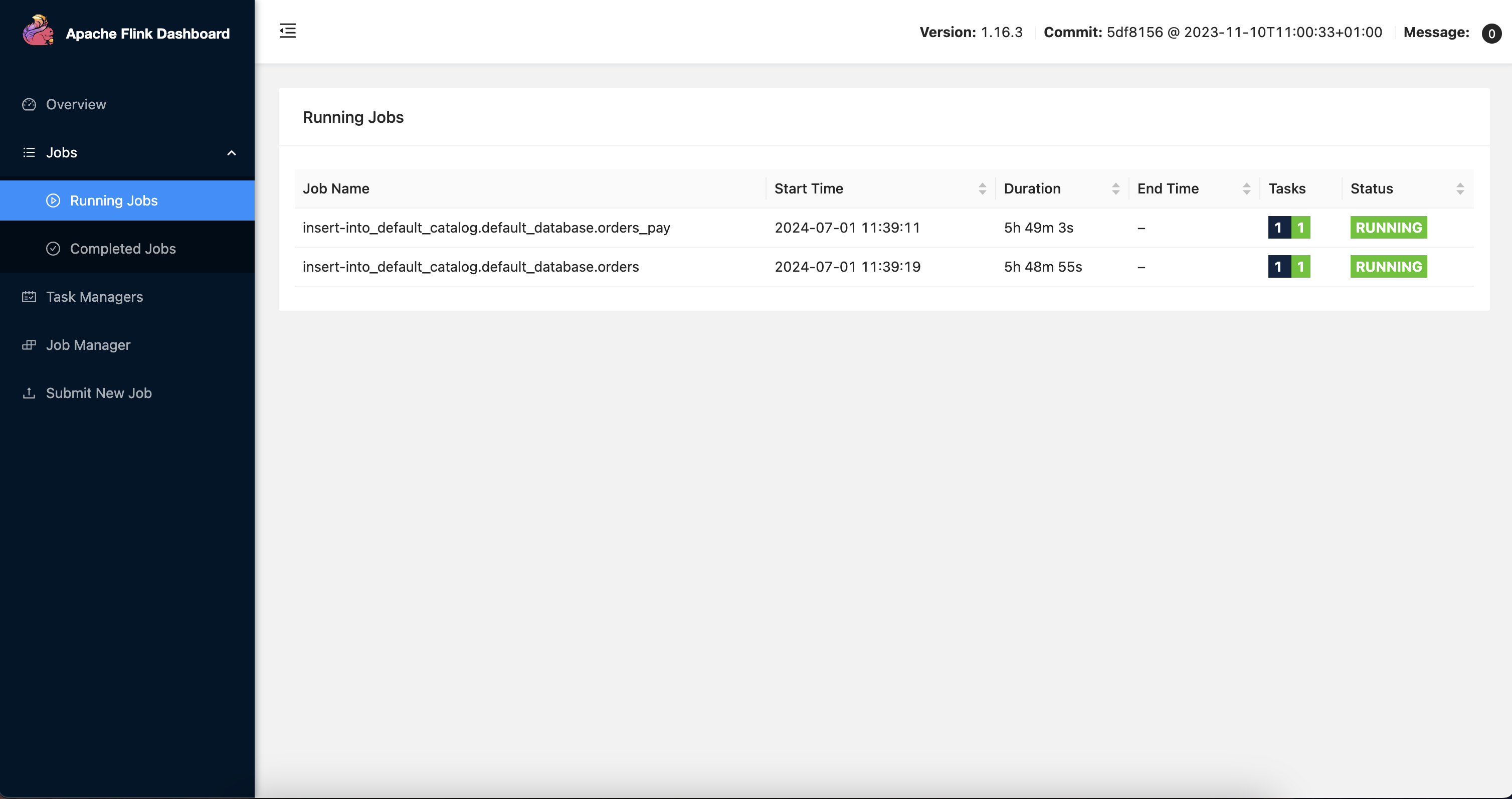Sort jobs by the Status column
The image size is (1512, 799).
[x=1460, y=188]
